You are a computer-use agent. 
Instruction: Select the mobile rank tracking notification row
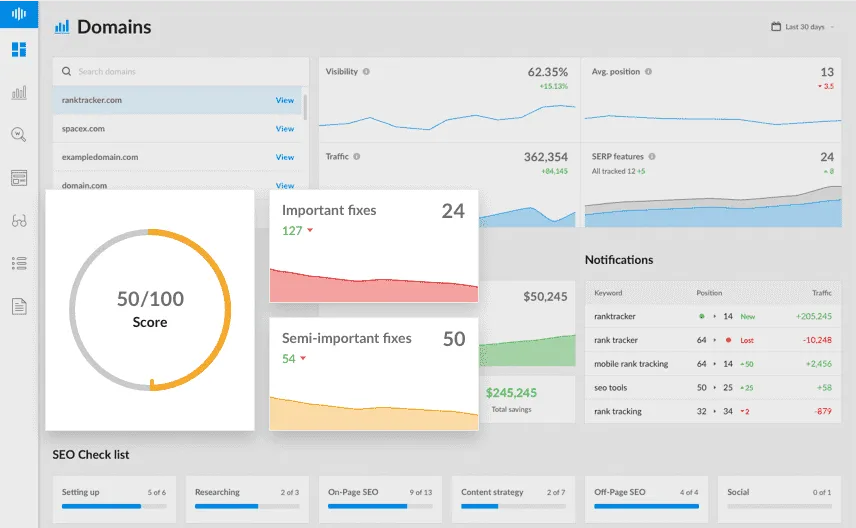(x=713, y=364)
